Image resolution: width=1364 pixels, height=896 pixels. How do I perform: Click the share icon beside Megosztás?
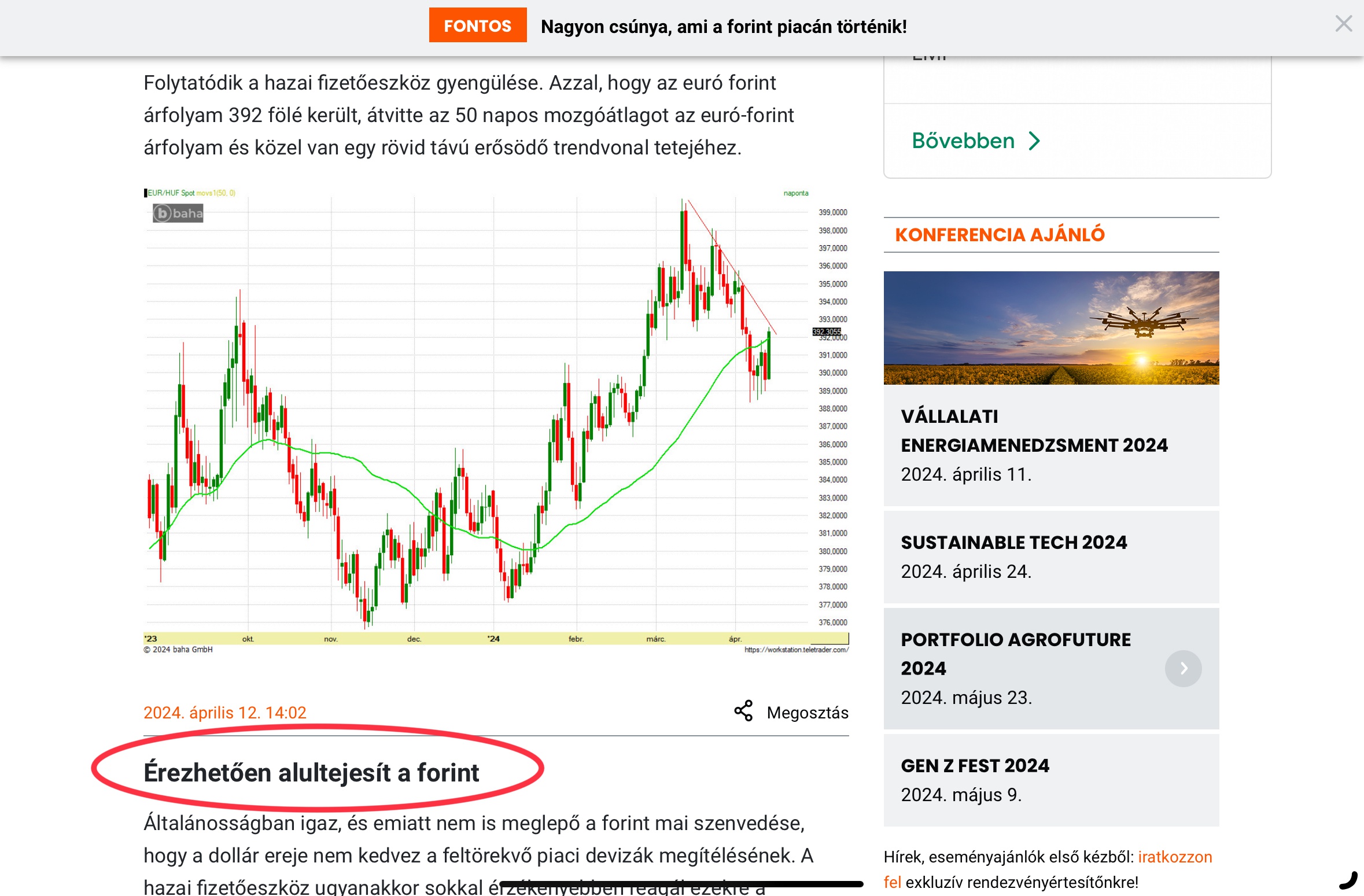743,711
